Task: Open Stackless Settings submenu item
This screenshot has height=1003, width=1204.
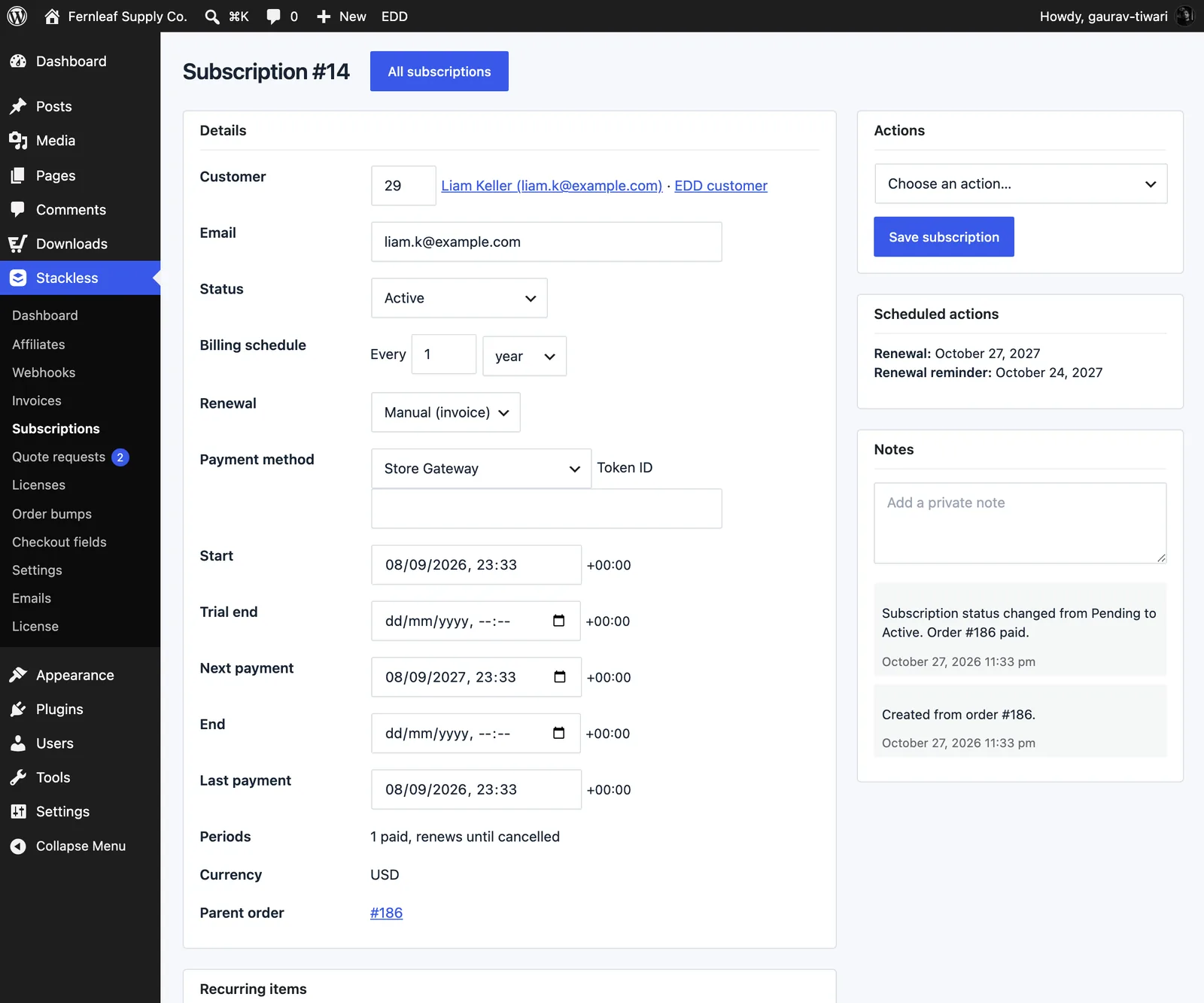Action: pos(37,570)
